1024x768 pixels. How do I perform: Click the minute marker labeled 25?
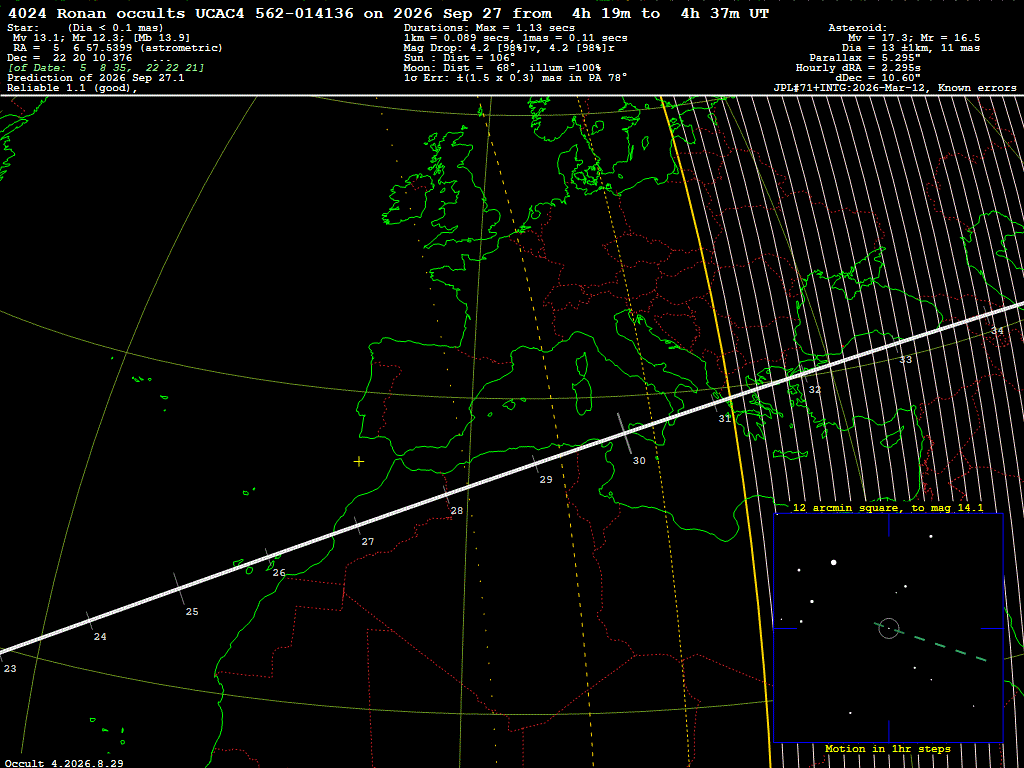(x=191, y=612)
